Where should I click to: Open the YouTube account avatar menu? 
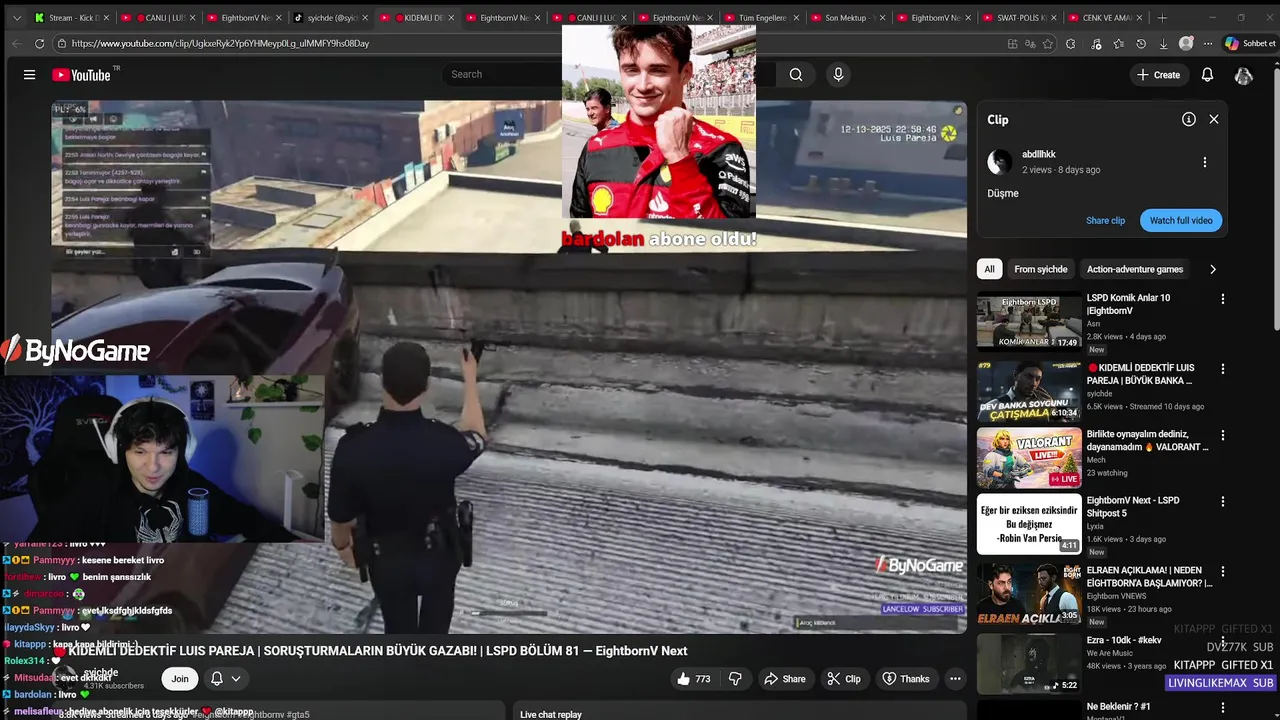pyautogui.click(x=1243, y=75)
